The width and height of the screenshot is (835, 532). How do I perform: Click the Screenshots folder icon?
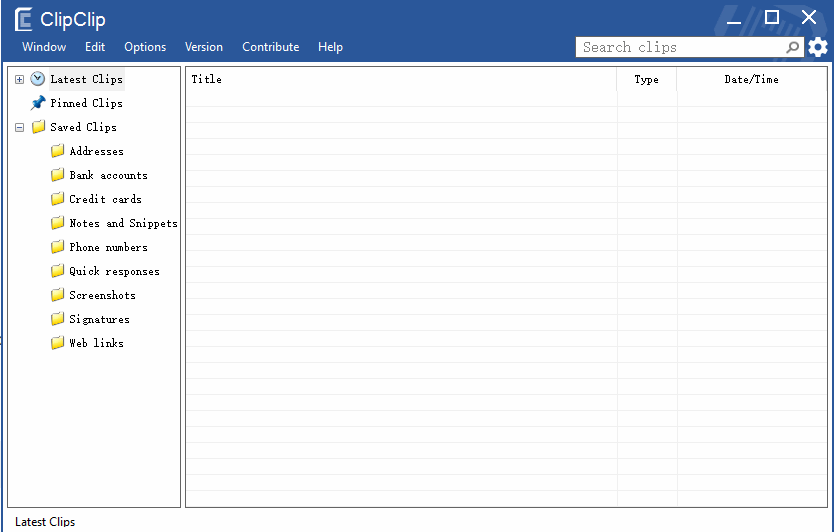58,295
